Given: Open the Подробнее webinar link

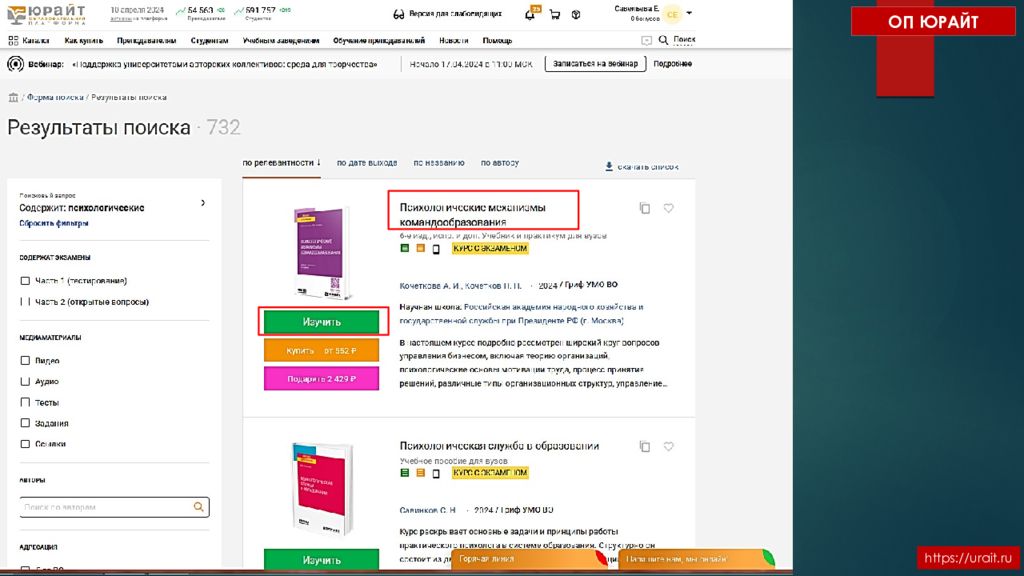Looking at the screenshot, I should pyautogui.click(x=673, y=64).
